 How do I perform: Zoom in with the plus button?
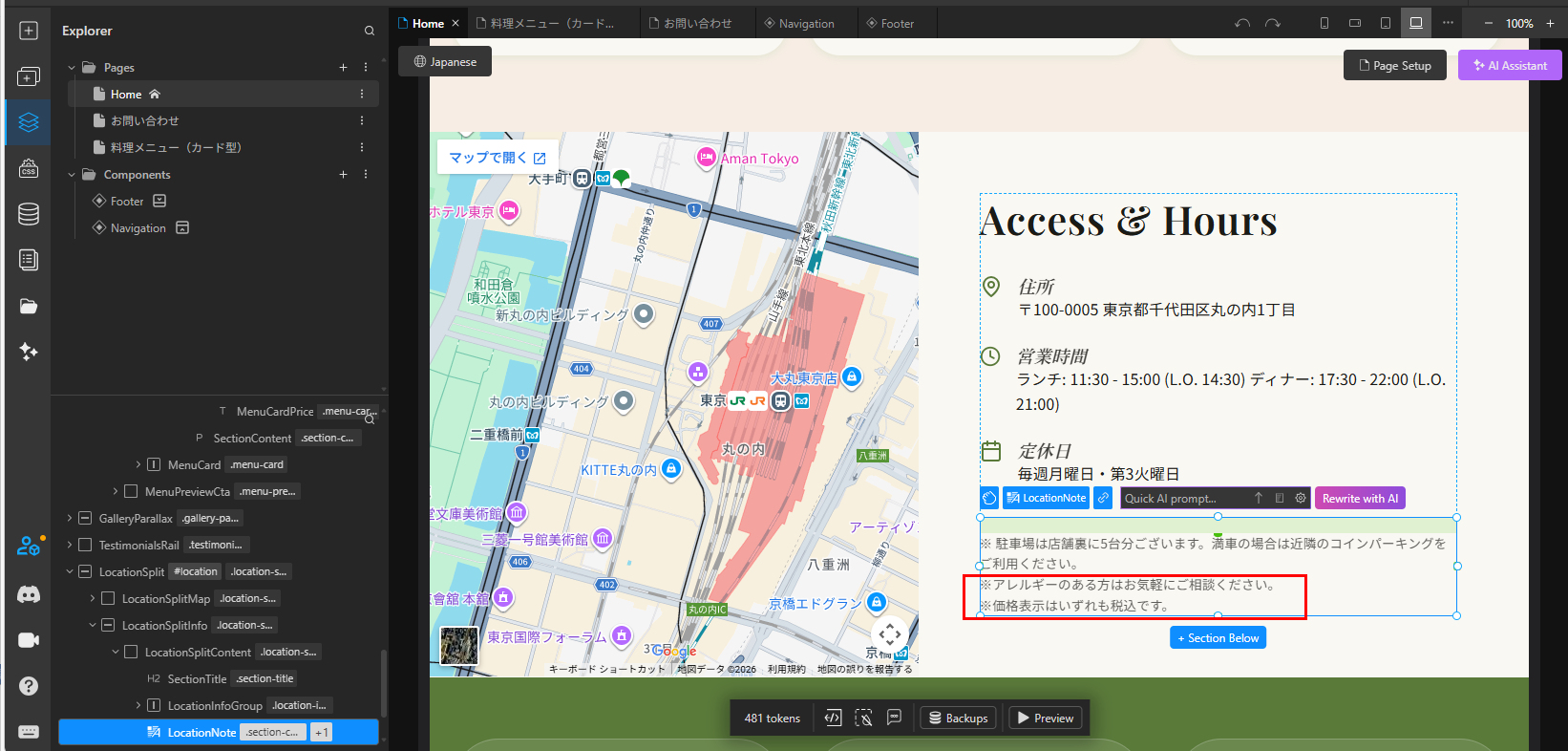point(1550,23)
